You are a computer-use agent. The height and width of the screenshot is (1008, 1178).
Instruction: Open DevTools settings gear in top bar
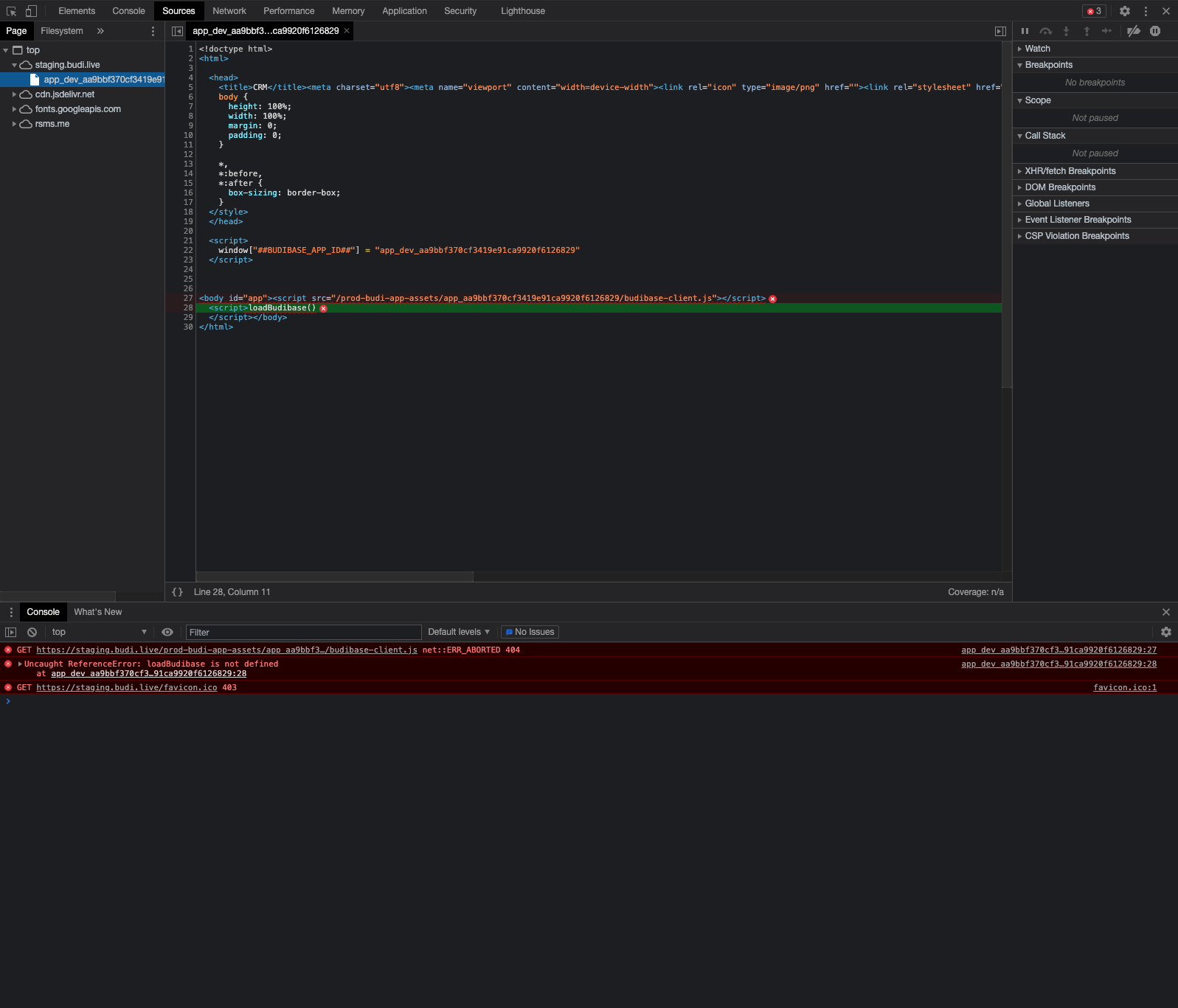(1125, 11)
